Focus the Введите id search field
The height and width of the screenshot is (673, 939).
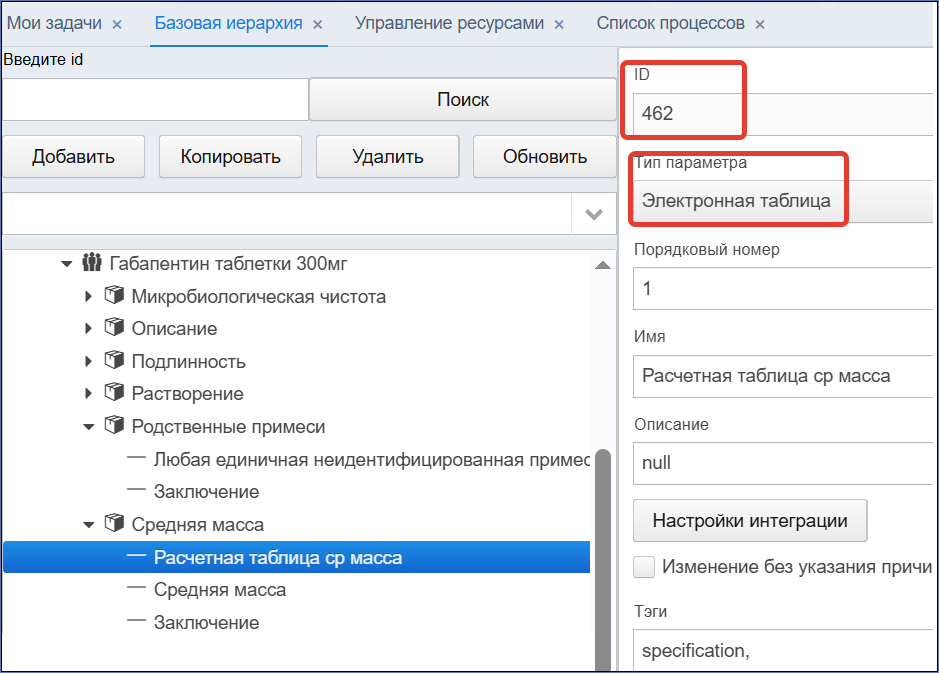pyautogui.click(x=156, y=99)
